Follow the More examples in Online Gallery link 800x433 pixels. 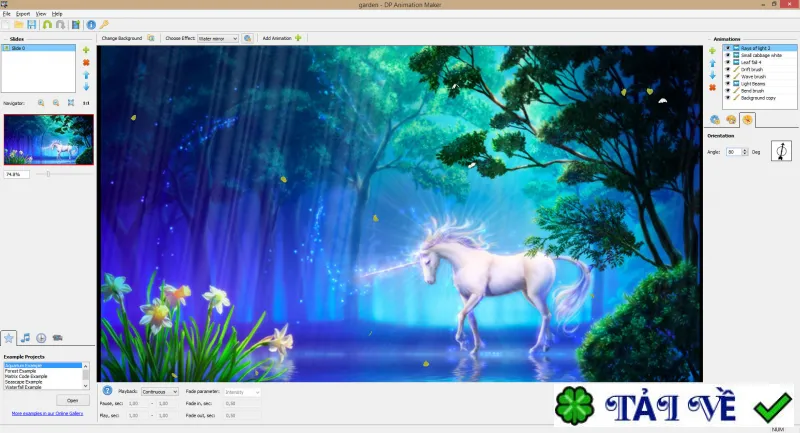coord(47,414)
